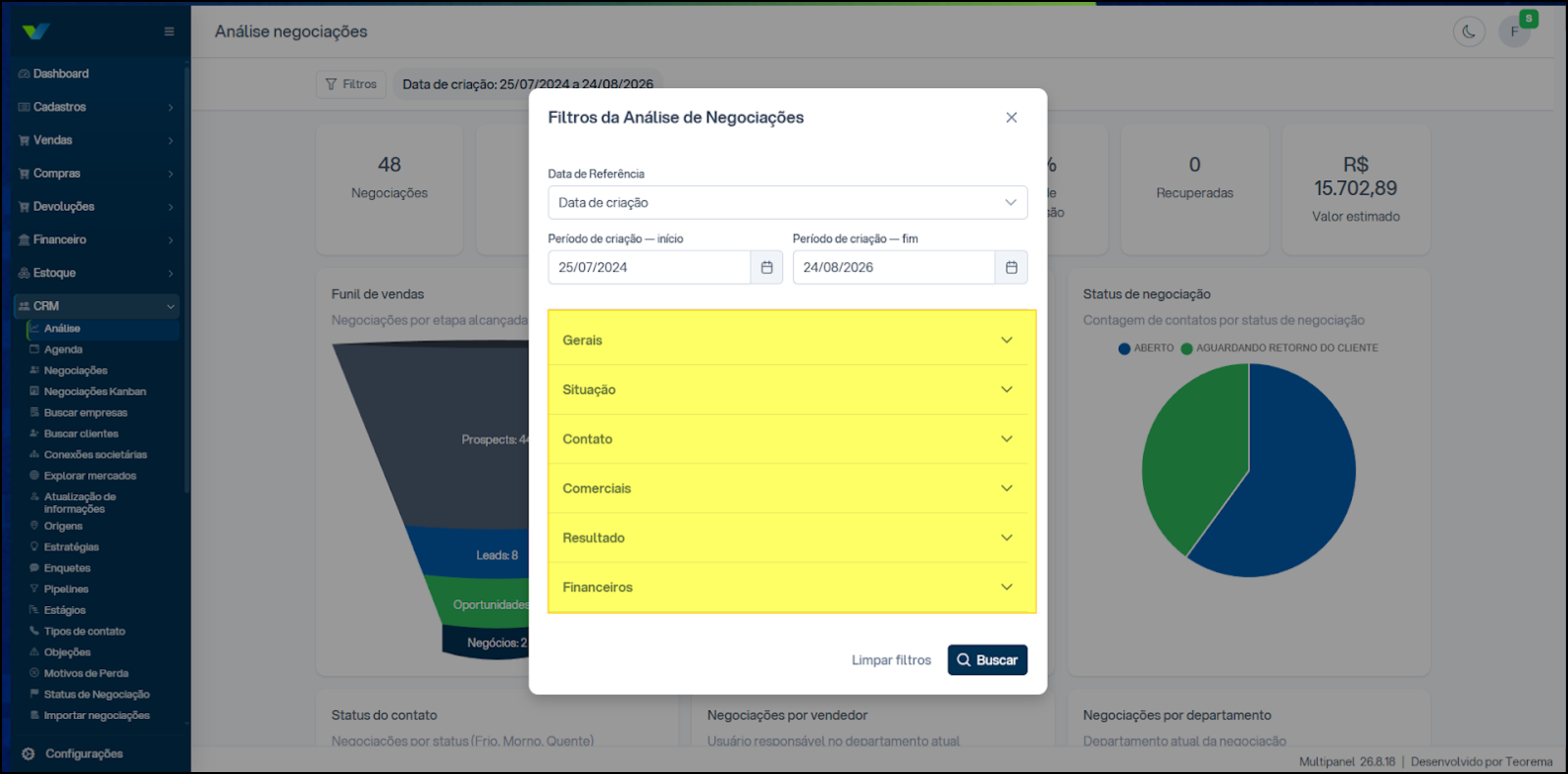Toggle ABERTO legend color swatch

(x=1124, y=348)
